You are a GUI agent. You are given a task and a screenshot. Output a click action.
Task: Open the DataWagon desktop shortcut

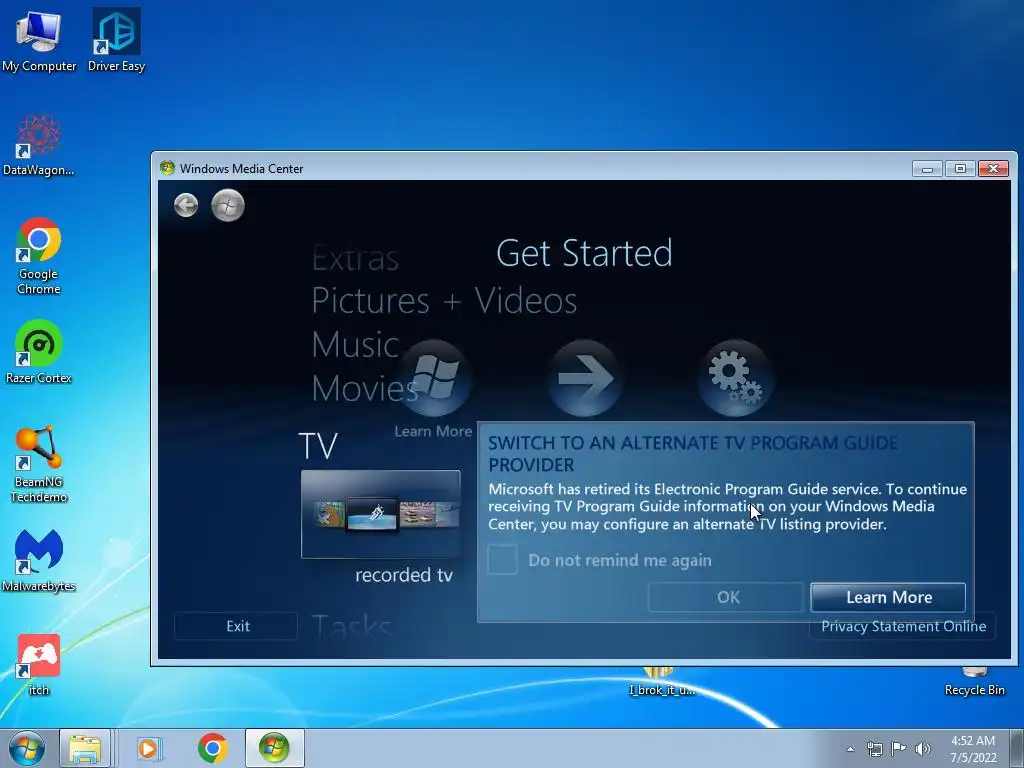coord(39,145)
